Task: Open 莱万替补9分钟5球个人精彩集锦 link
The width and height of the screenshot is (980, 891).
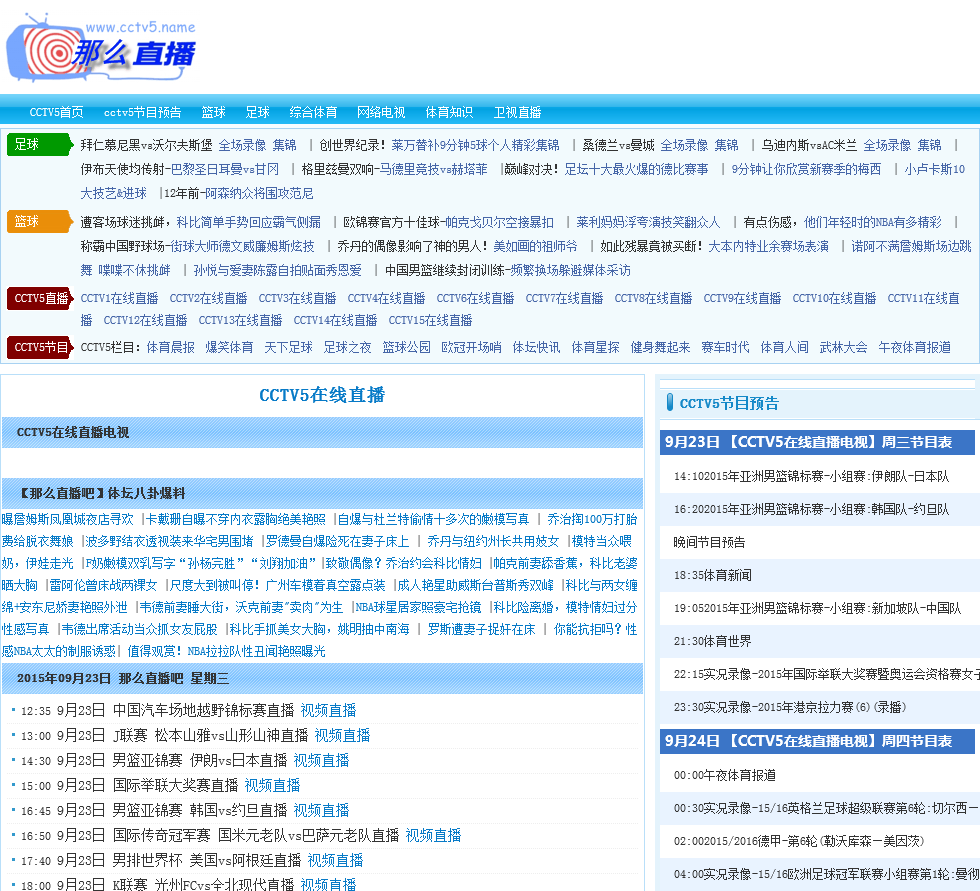Action: 476,146
